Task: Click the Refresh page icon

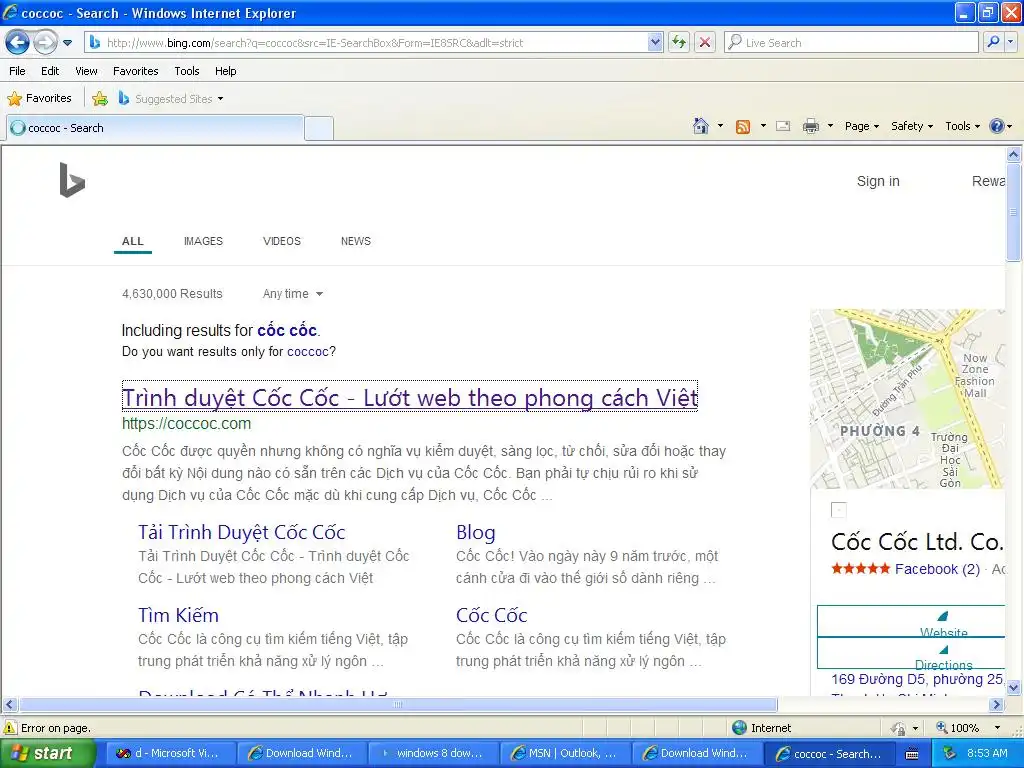Action: [679, 42]
